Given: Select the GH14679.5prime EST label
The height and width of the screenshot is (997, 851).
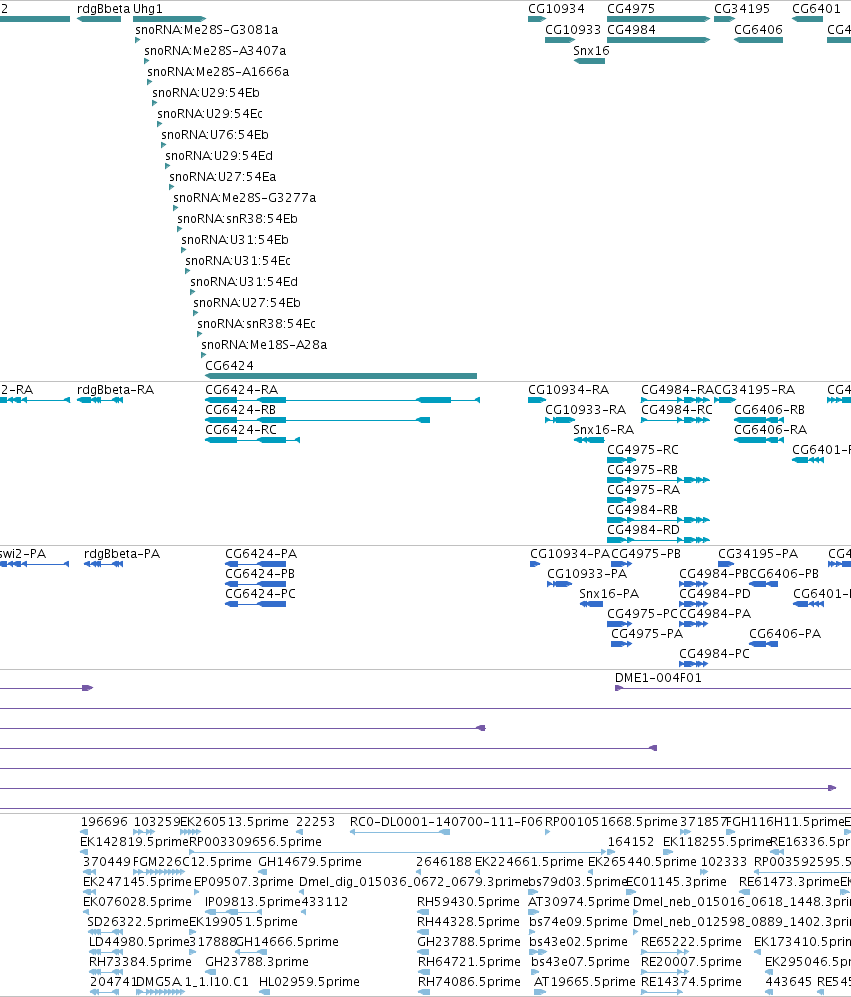Looking at the screenshot, I should coord(310,862).
